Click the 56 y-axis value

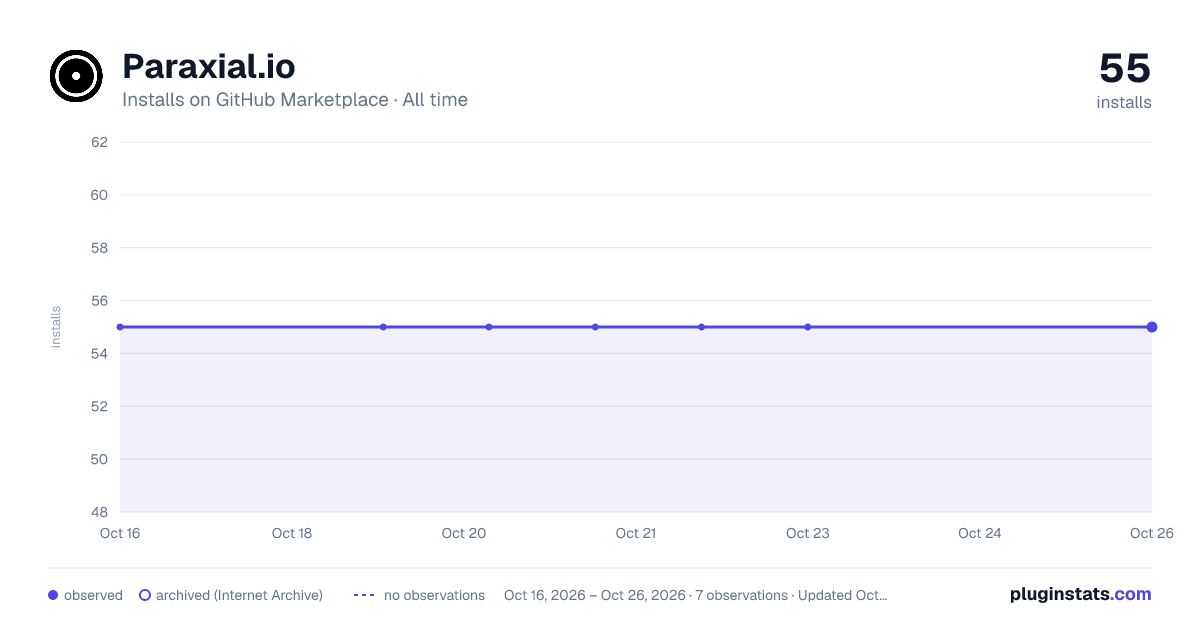[x=99, y=301]
